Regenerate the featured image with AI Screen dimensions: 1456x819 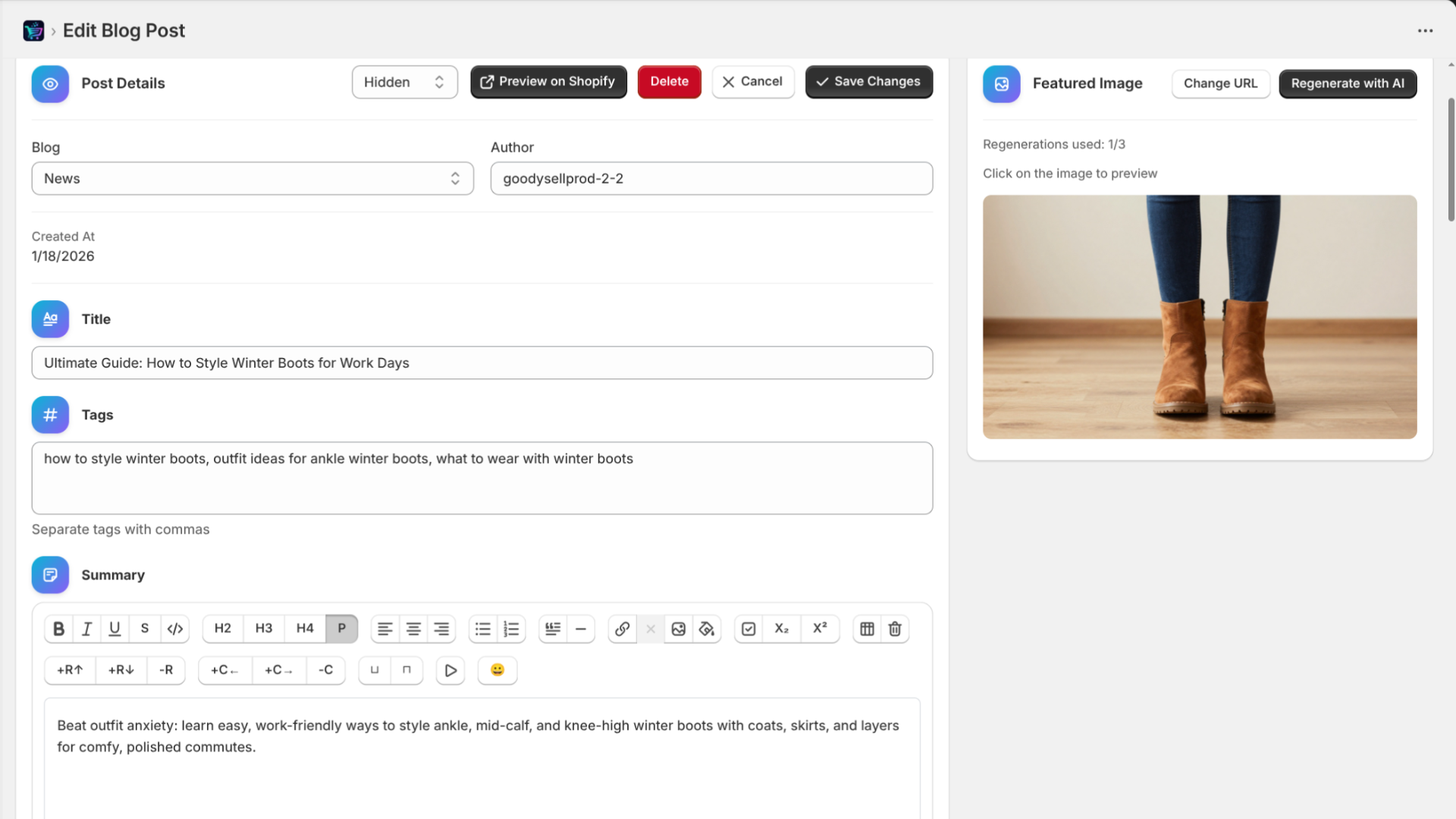(1347, 83)
